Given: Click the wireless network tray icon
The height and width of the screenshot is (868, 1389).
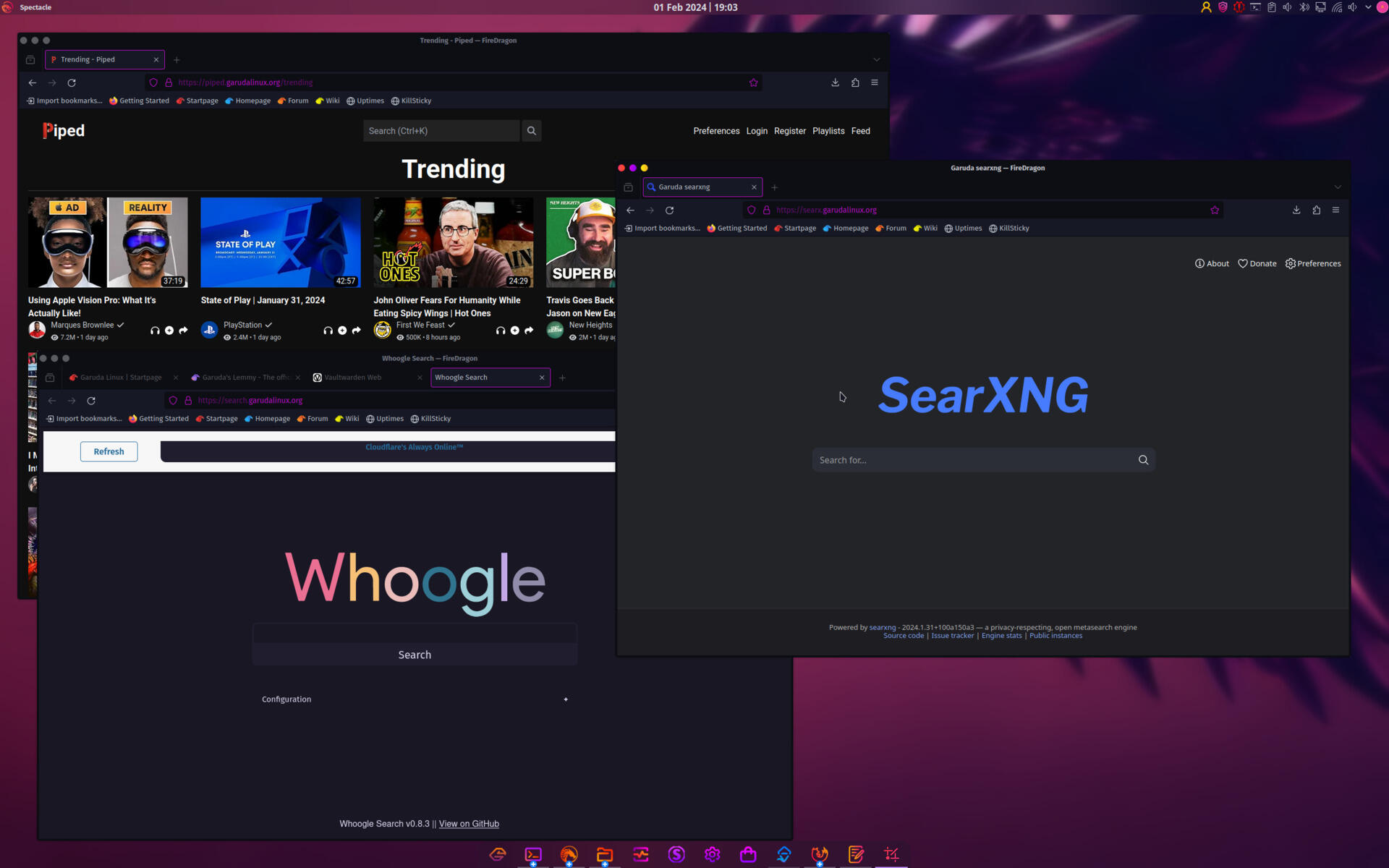Looking at the screenshot, I should pos(1336,7).
